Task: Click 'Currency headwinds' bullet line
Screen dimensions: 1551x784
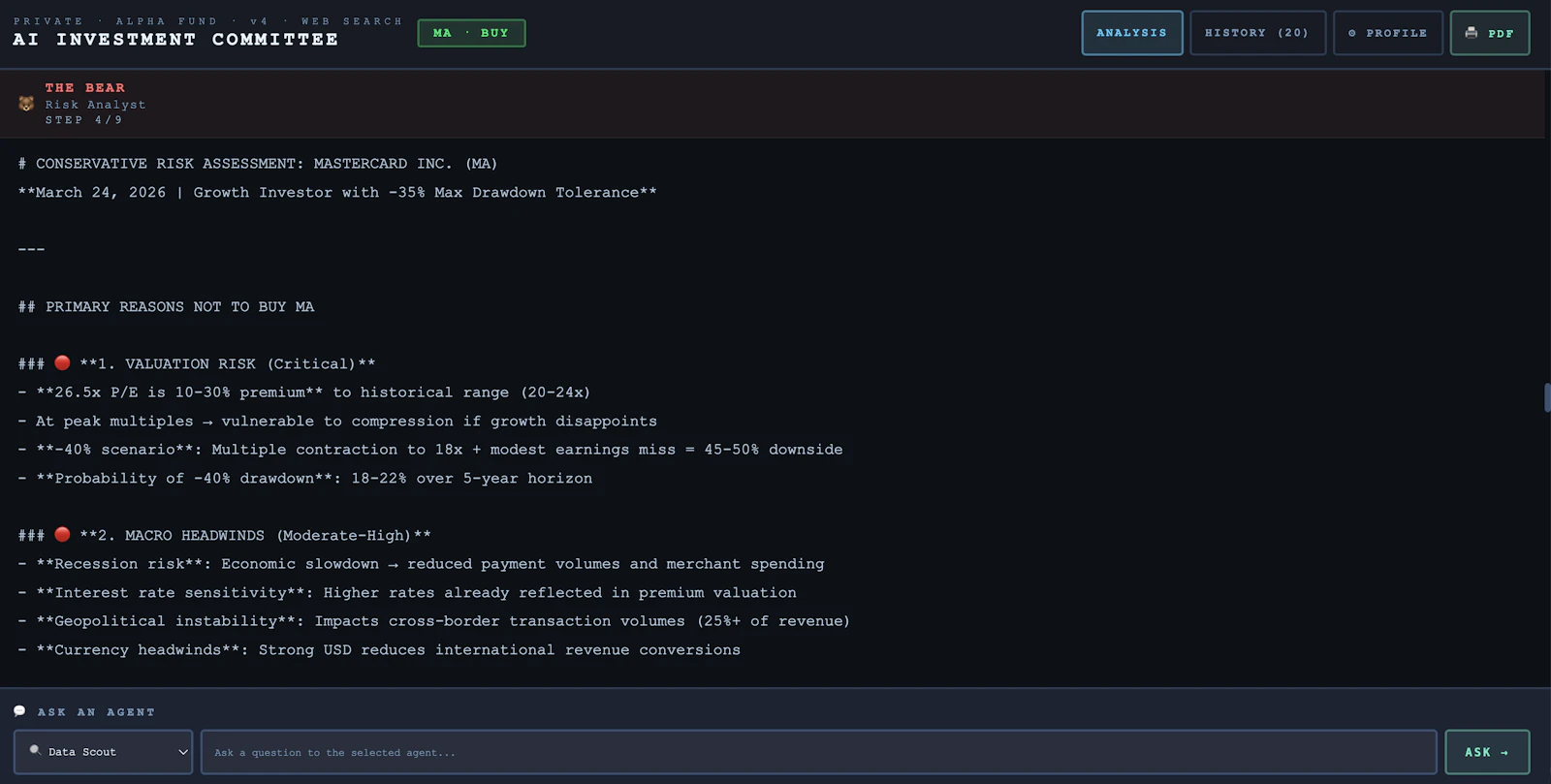Action: 379,650
